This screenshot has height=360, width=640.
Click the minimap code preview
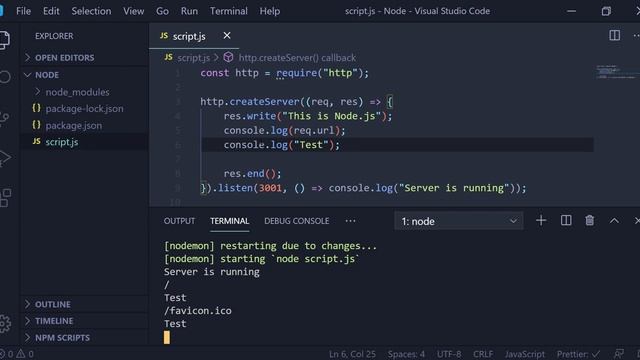(616, 72)
